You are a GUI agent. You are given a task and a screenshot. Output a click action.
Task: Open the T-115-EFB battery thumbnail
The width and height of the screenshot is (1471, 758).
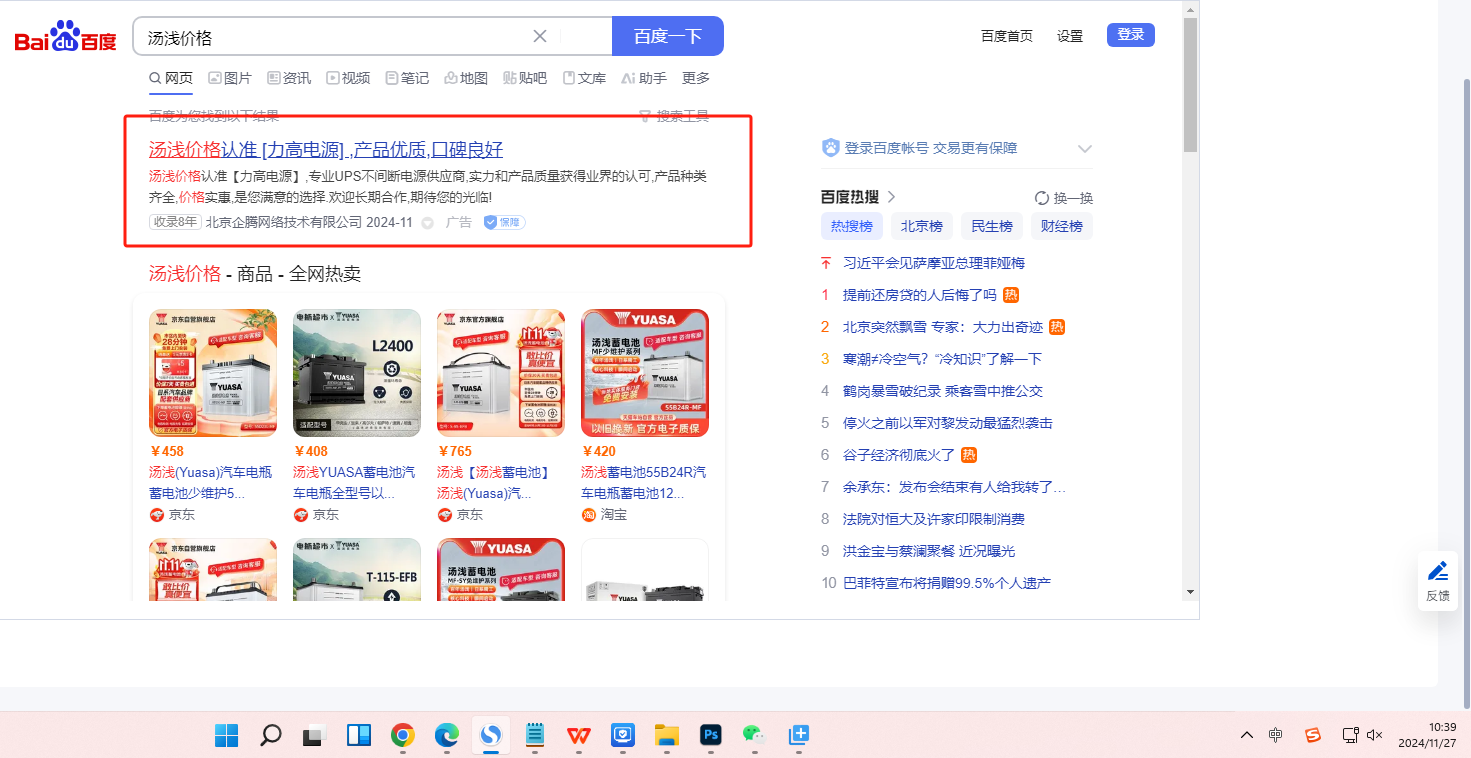(x=357, y=570)
